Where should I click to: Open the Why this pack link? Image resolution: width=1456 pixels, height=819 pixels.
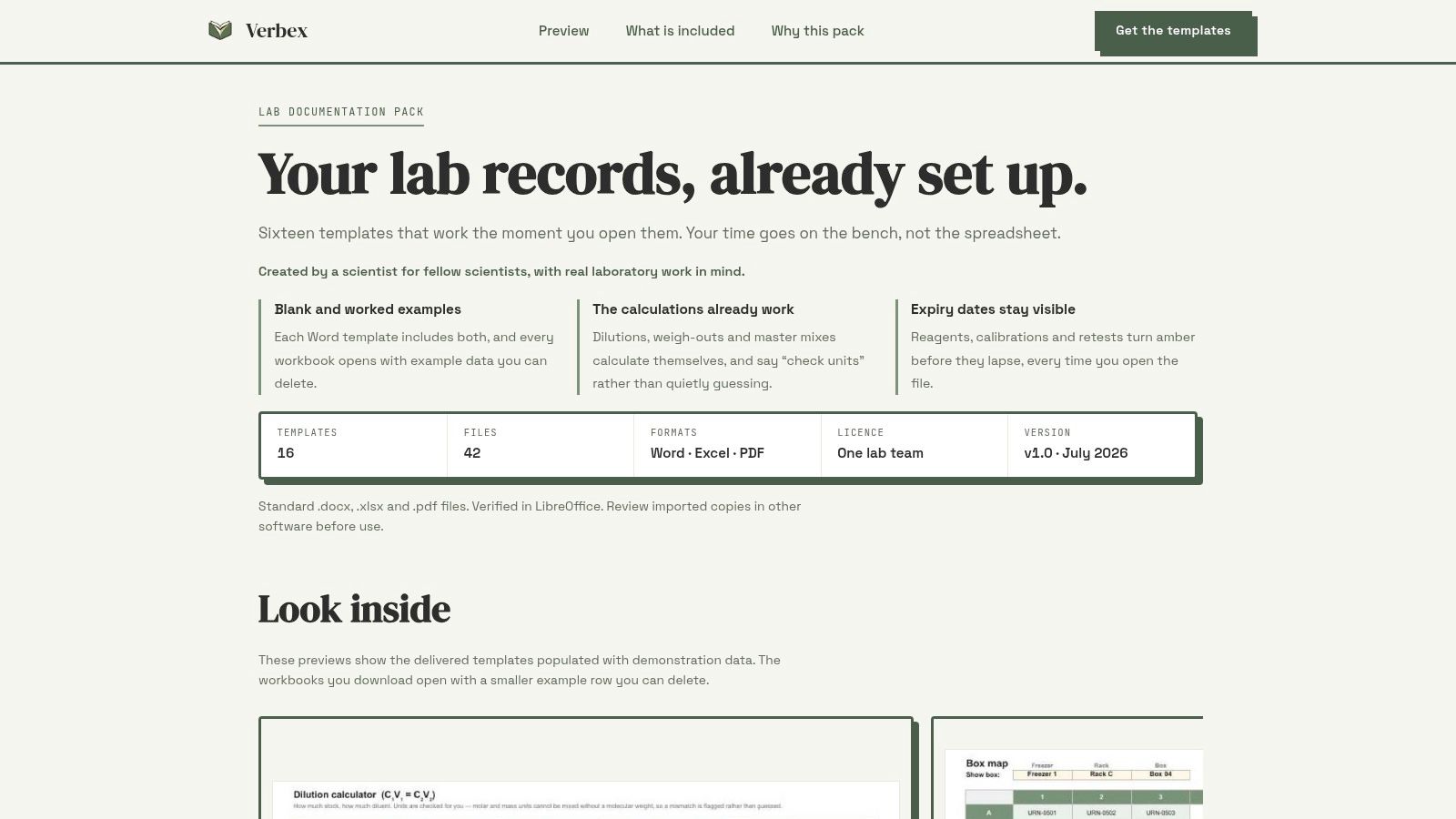click(817, 31)
